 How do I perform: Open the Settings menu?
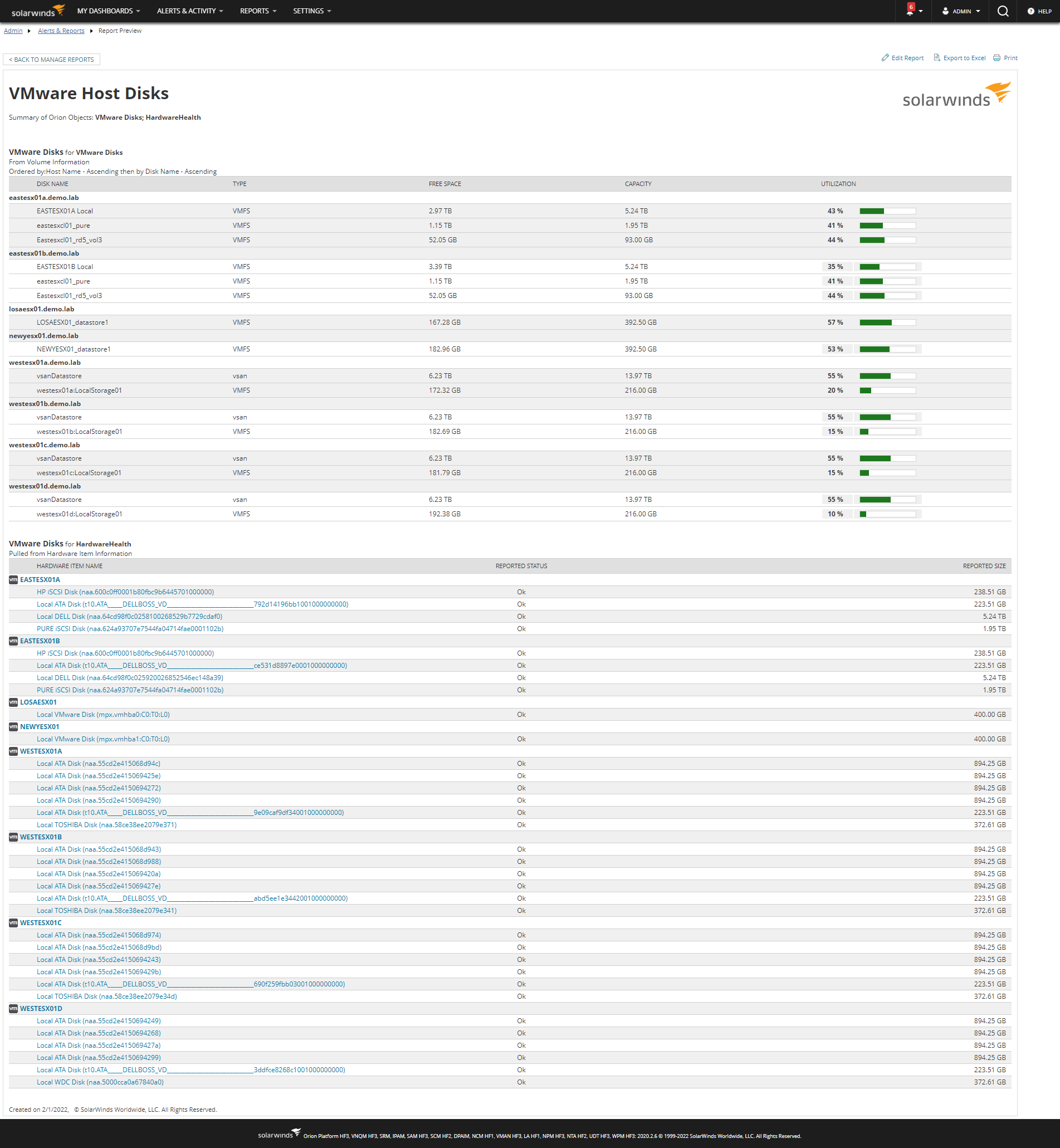[312, 11]
